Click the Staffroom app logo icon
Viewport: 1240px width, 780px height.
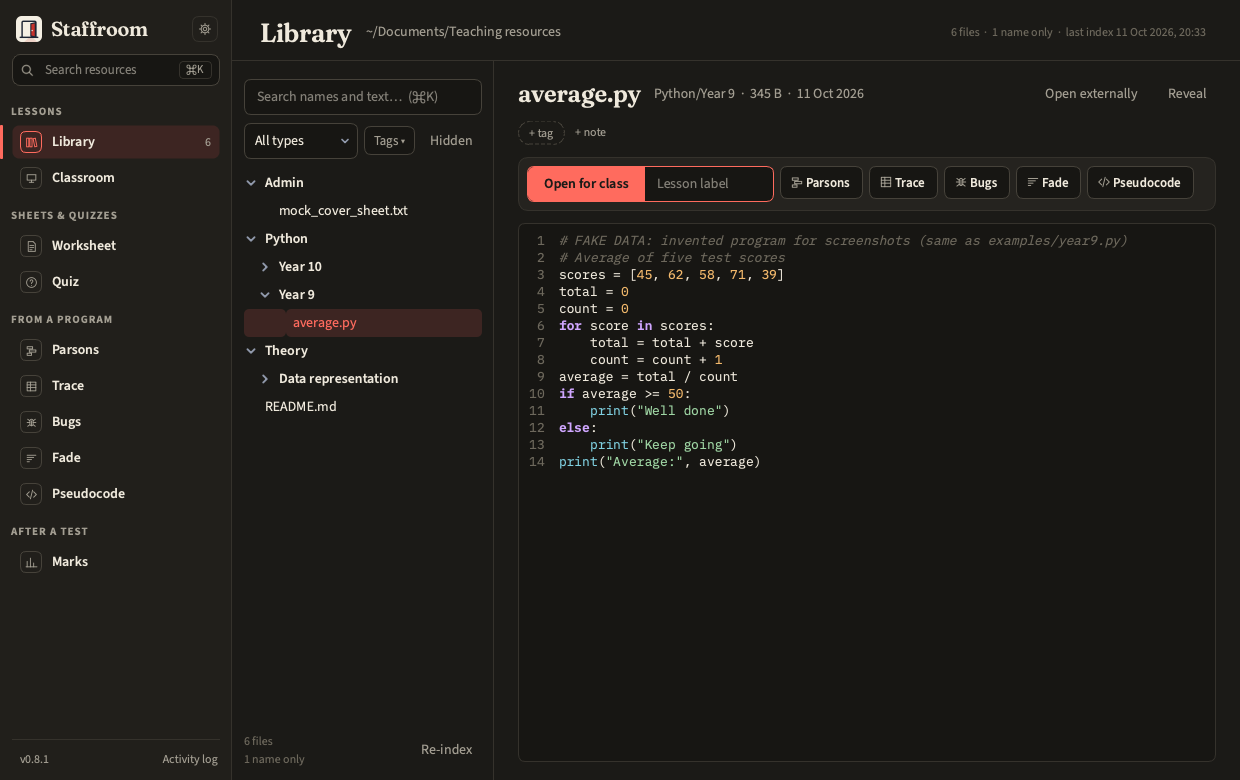pyautogui.click(x=29, y=29)
